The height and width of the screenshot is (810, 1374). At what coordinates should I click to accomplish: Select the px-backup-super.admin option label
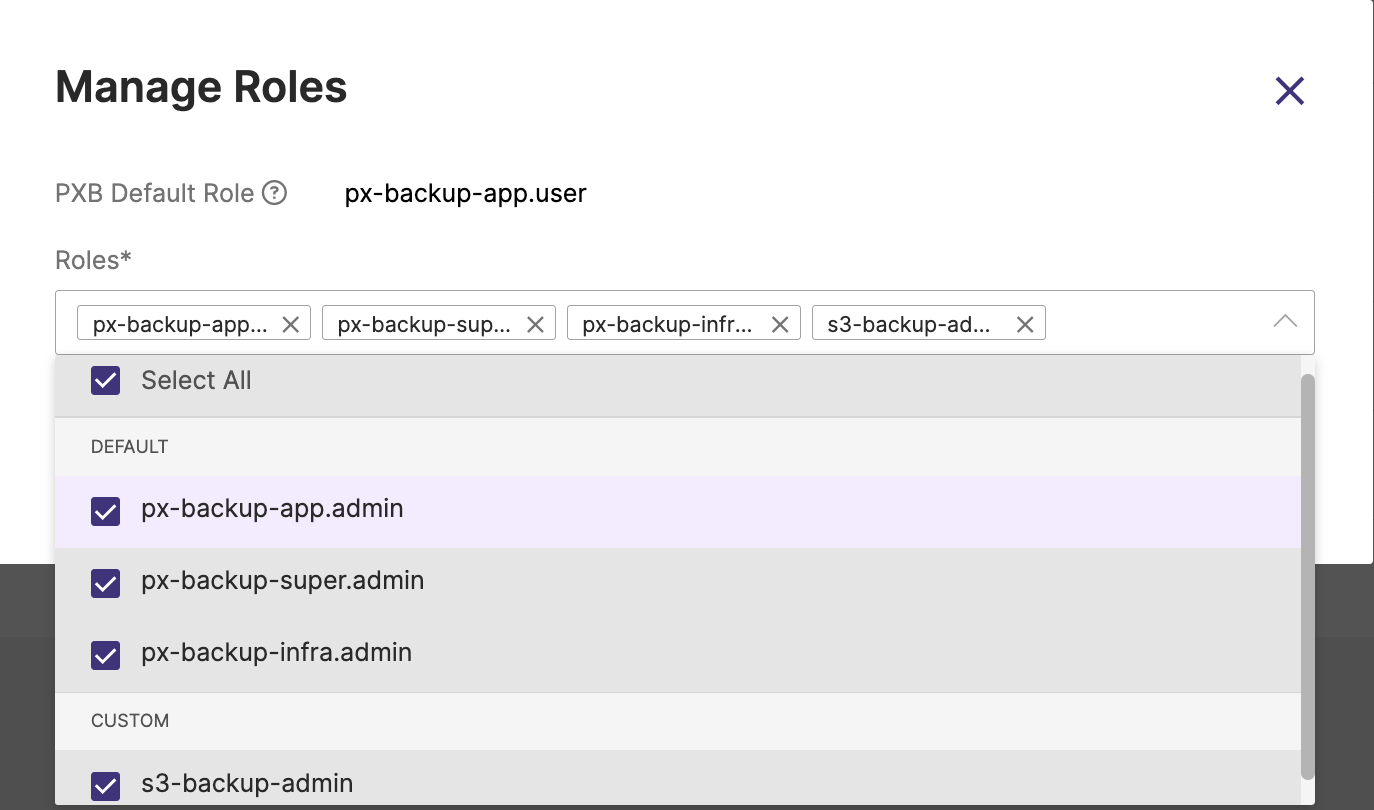283,581
